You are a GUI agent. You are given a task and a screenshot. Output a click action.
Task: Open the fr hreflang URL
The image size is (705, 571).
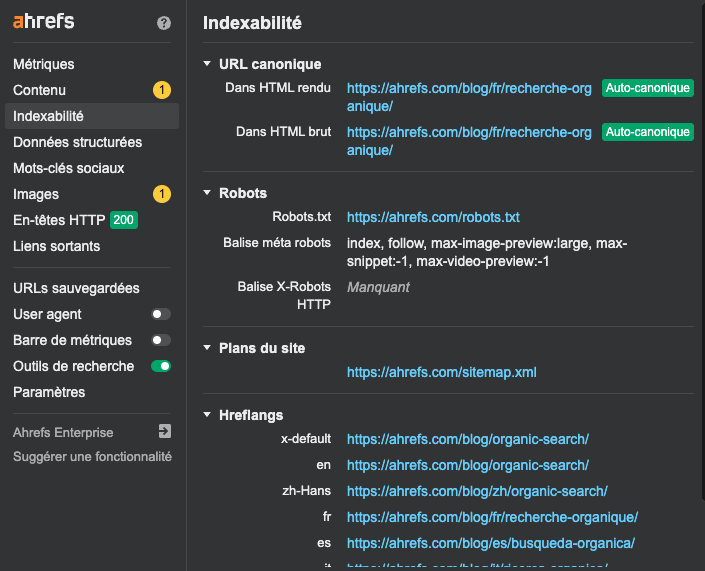[x=492, y=517]
